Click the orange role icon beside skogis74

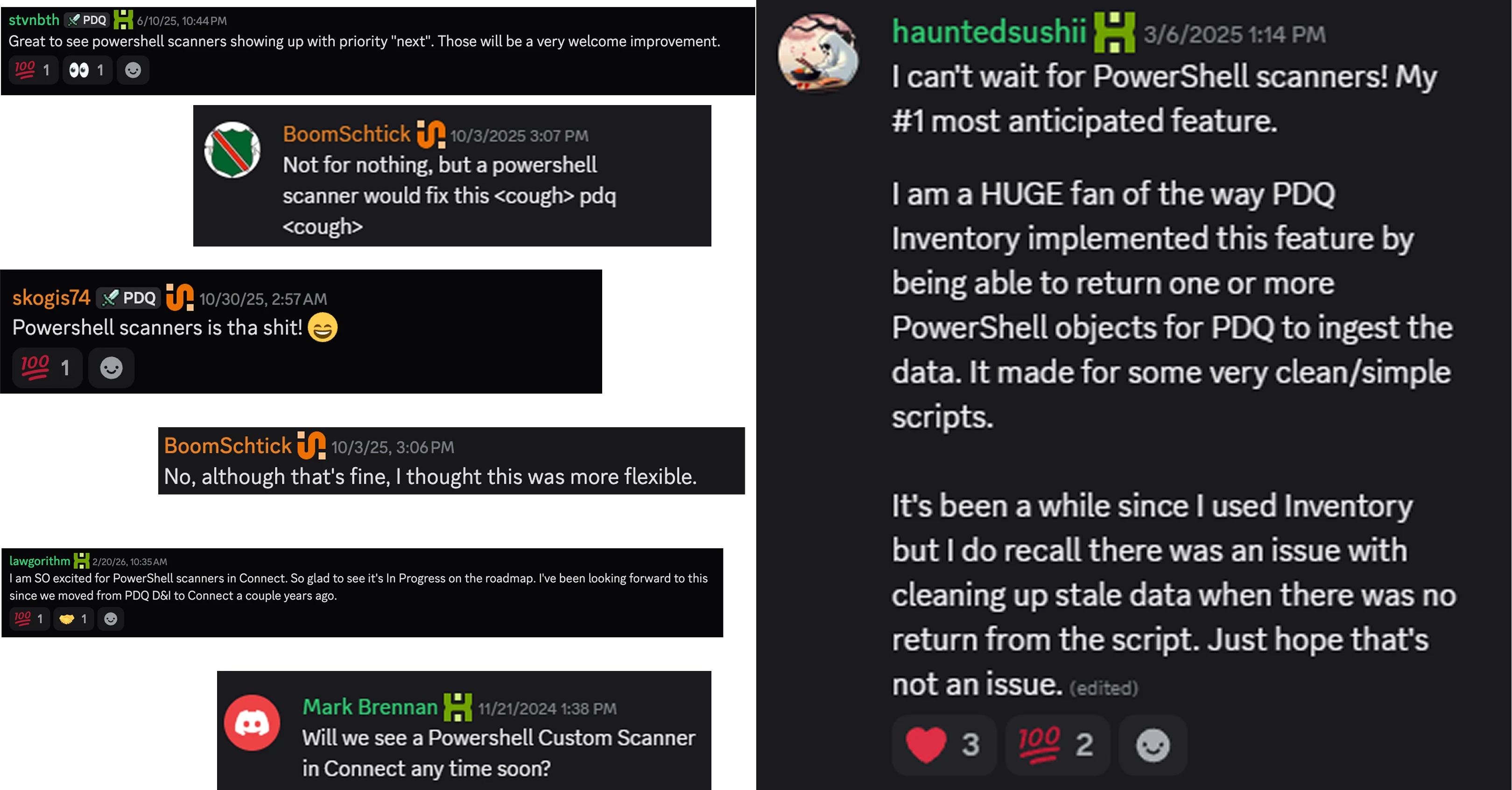pyautogui.click(x=180, y=297)
